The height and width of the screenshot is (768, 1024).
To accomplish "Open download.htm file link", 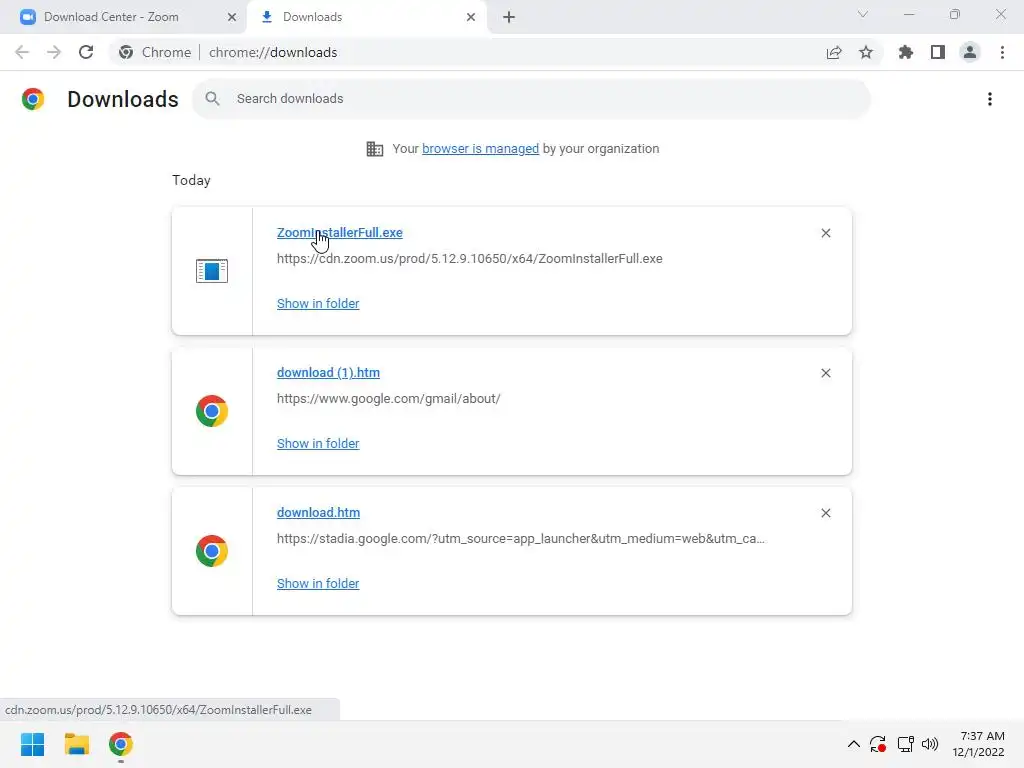I will coord(318,513).
